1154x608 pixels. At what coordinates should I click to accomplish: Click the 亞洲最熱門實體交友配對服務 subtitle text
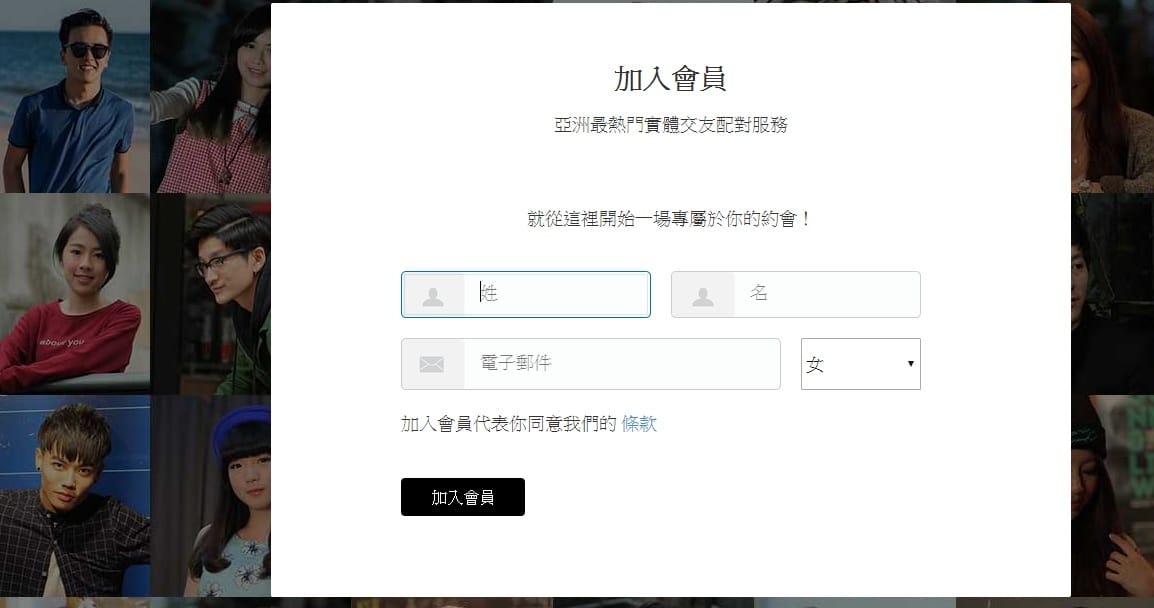pos(670,126)
